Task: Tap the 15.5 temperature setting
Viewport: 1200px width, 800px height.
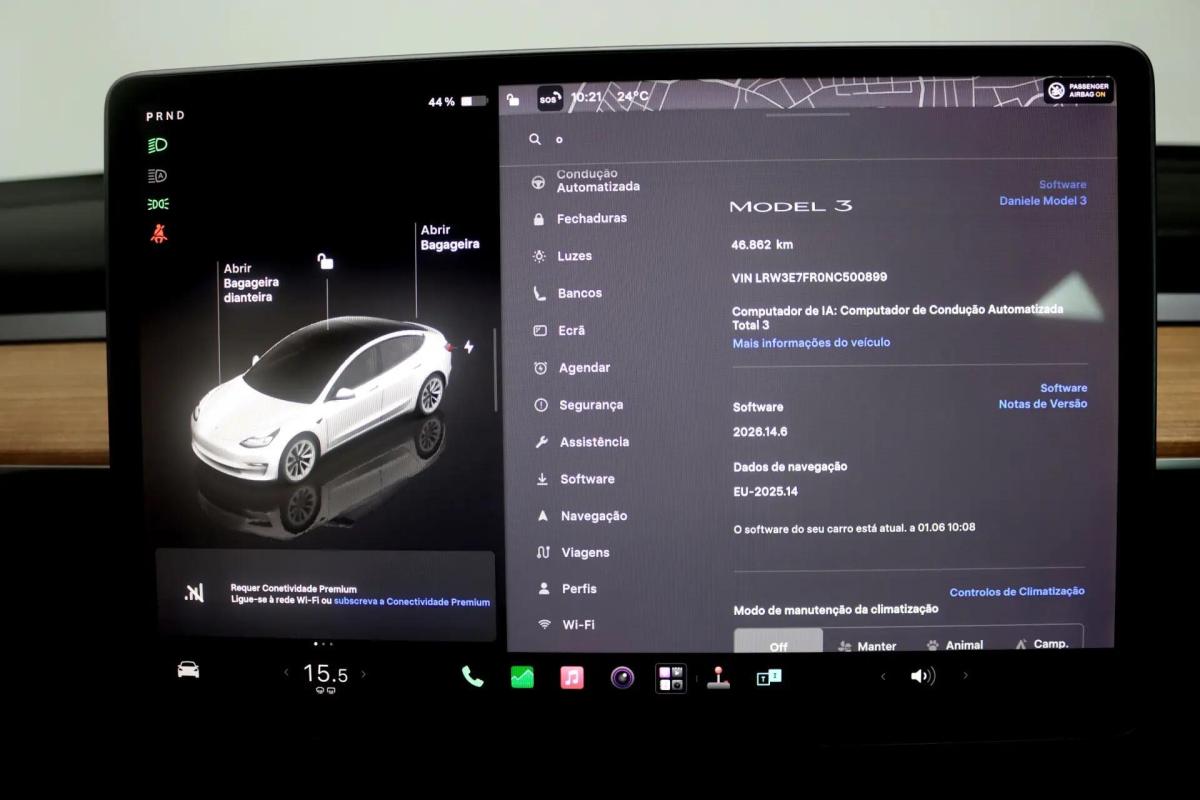Action: click(x=326, y=673)
